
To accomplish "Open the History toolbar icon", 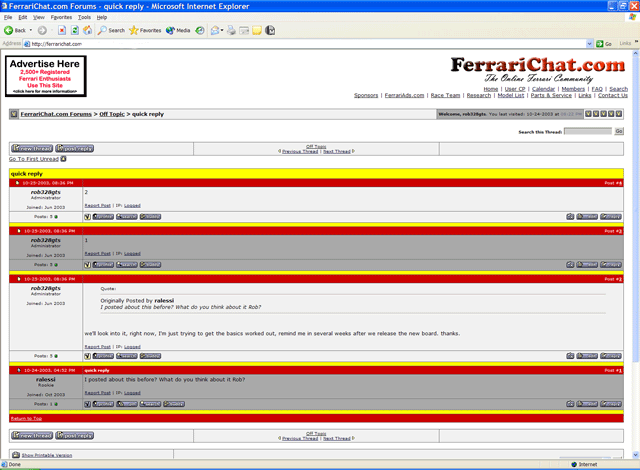I will point(200,30).
